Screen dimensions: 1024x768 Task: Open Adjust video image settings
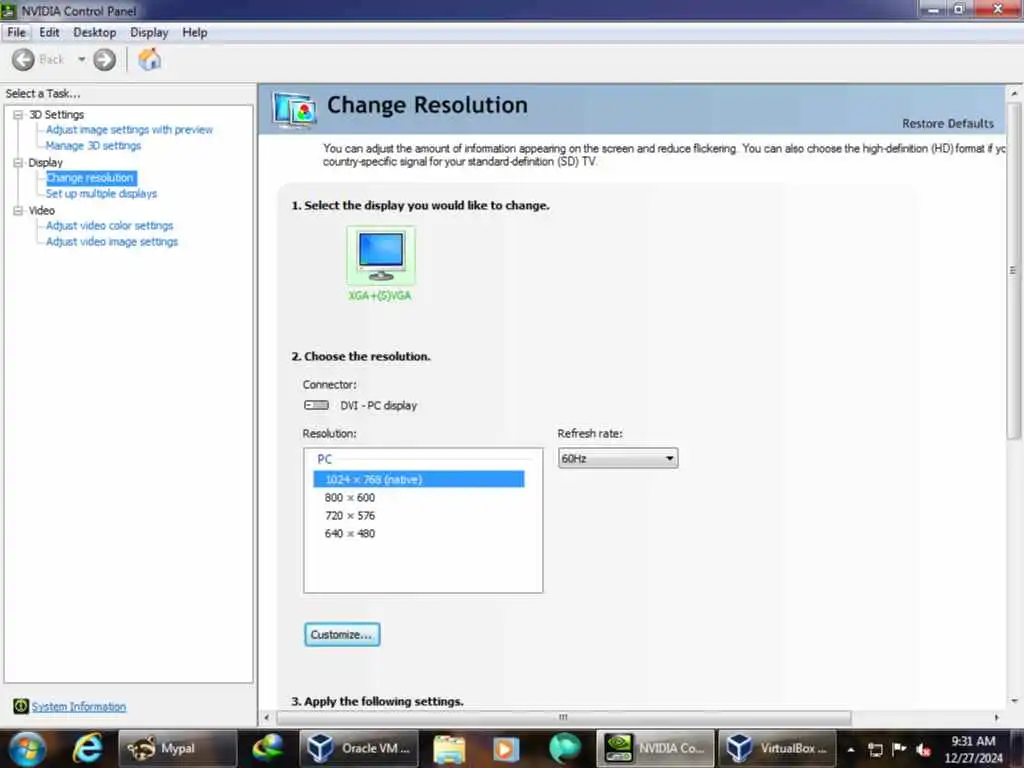(112, 242)
